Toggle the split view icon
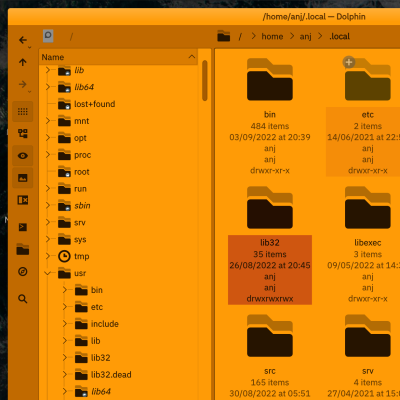This screenshot has width=400, height=400. pyautogui.click(x=23, y=200)
